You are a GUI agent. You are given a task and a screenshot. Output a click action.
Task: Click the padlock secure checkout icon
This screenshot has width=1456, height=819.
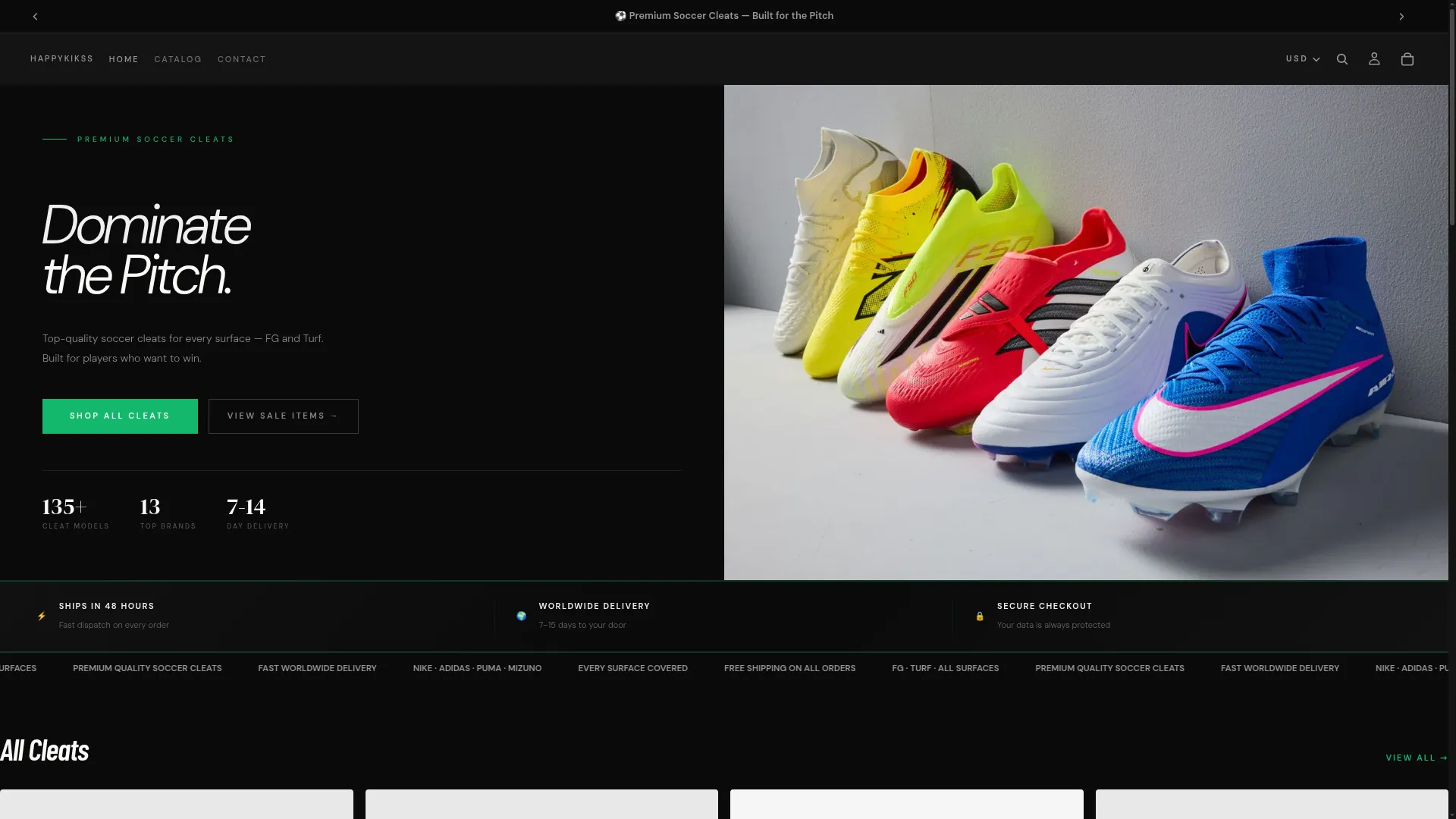(x=980, y=616)
